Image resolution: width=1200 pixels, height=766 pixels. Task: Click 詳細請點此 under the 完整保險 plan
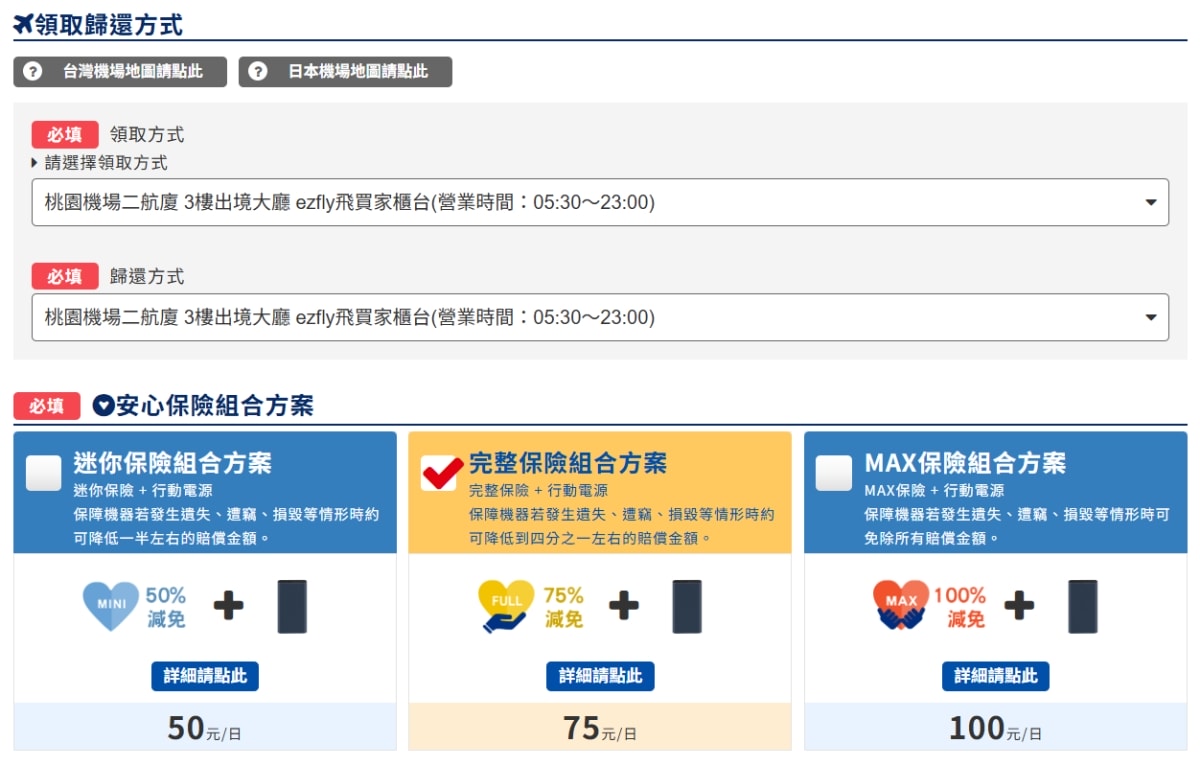(x=600, y=676)
